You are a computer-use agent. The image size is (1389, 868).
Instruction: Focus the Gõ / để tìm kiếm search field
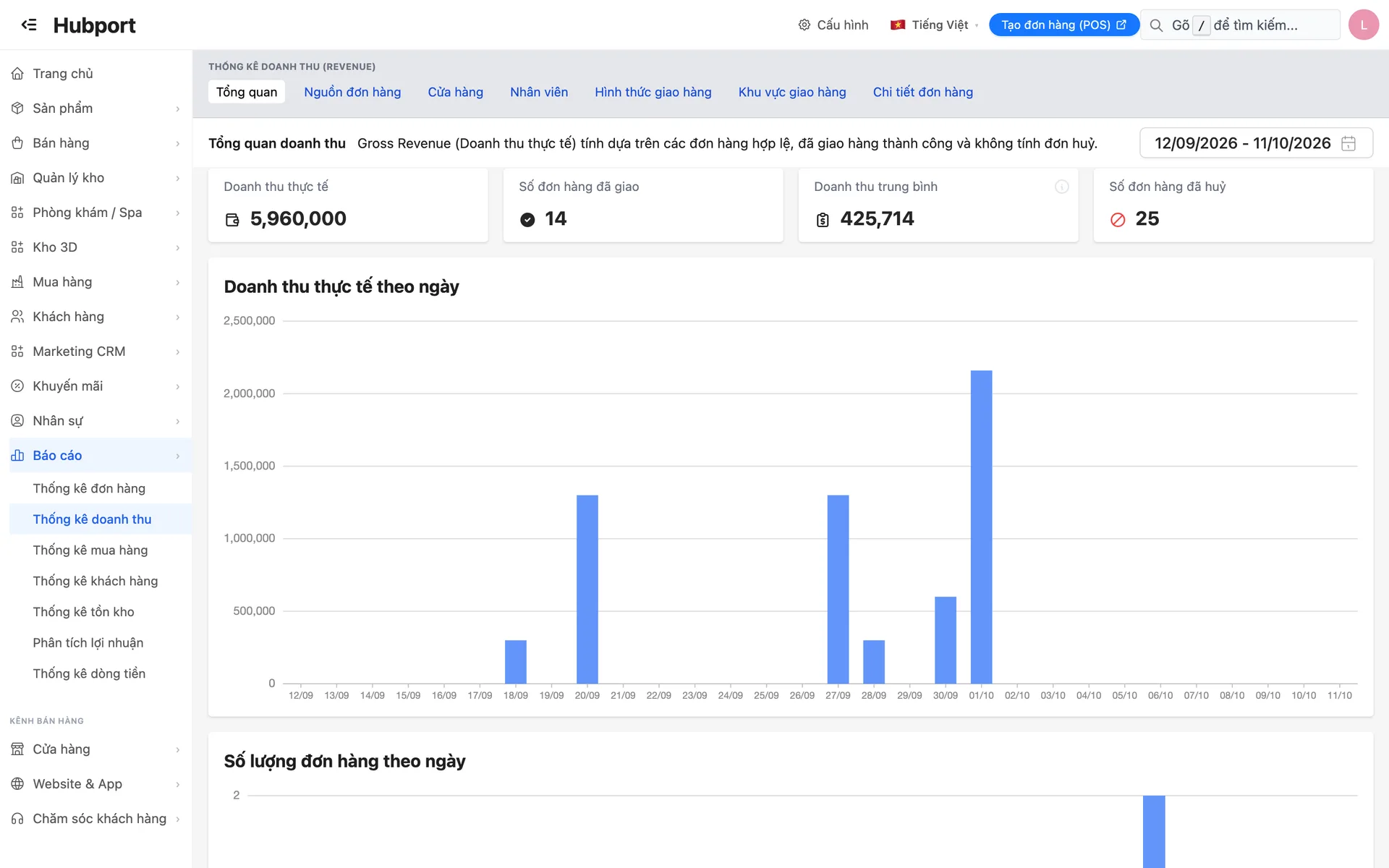click(x=1240, y=25)
